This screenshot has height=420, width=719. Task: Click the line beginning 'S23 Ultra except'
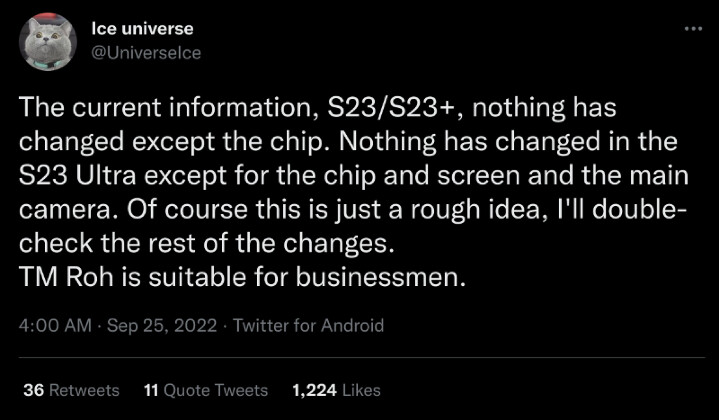tap(354, 176)
